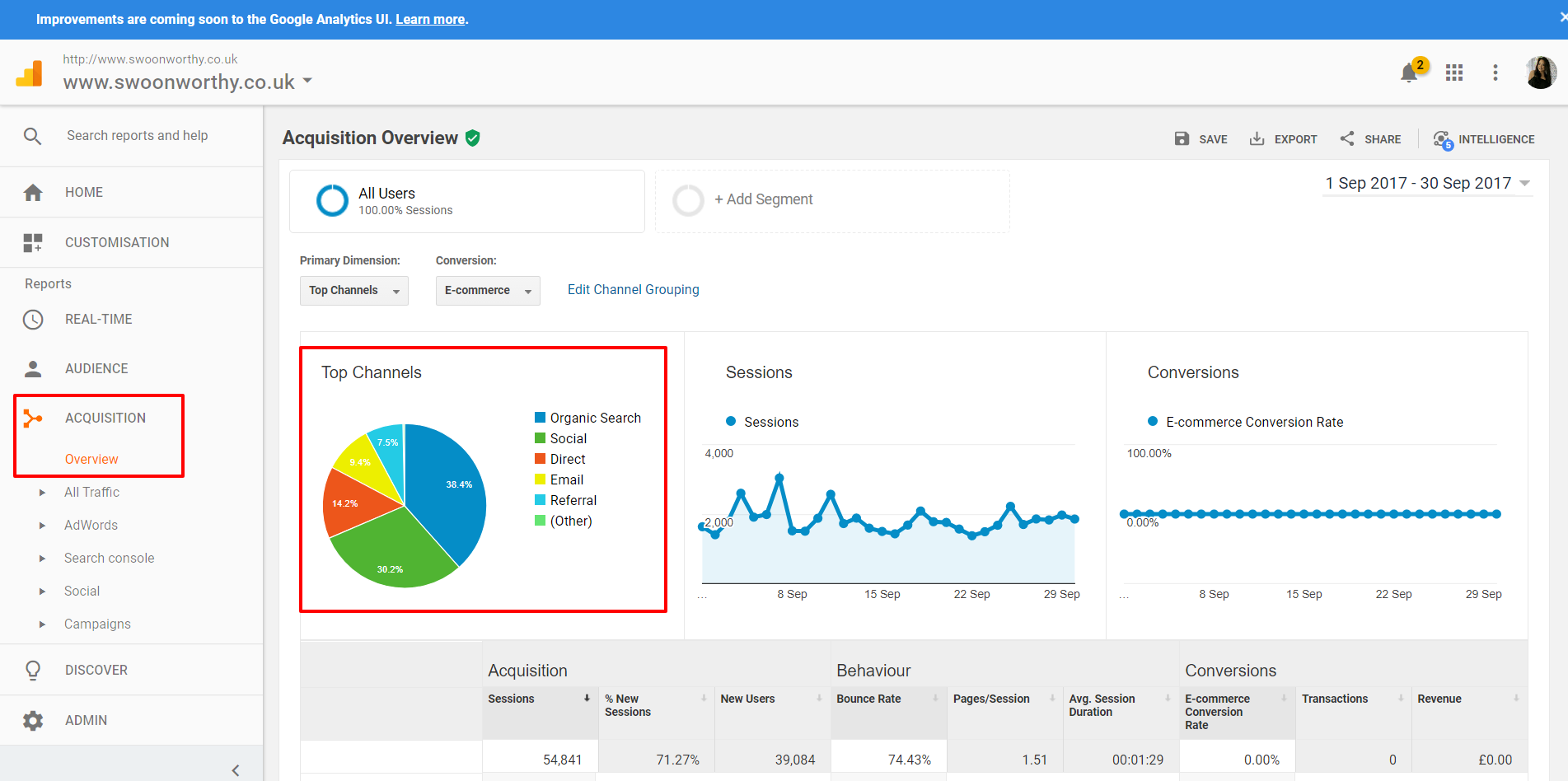Expand the AdWords submenu
The image size is (1568, 781).
[x=43, y=526]
